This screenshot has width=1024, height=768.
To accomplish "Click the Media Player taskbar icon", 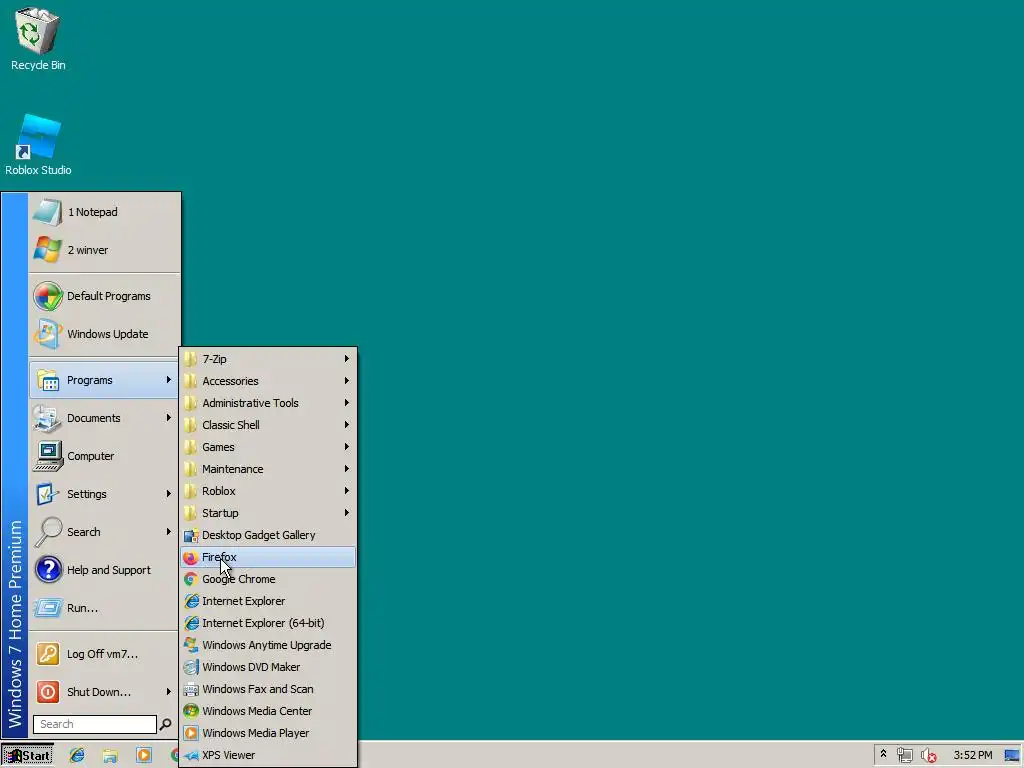I will [144, 756].
